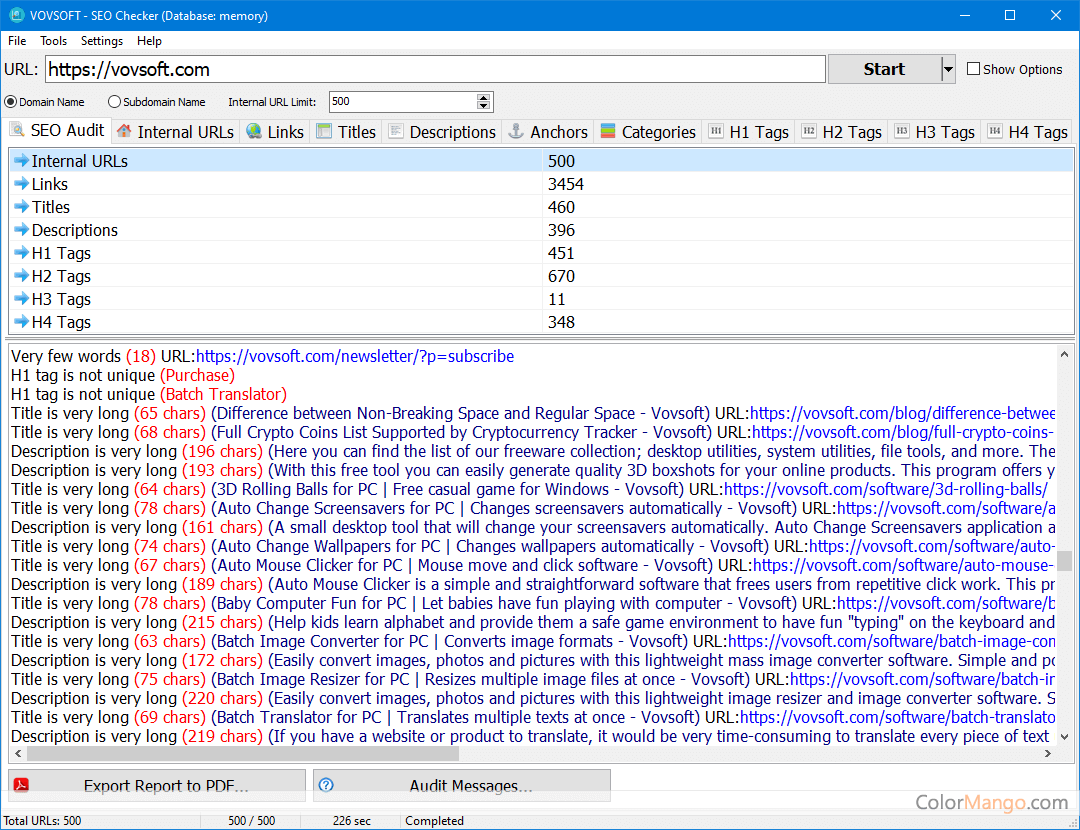Viewport: 1080px width, 830px height.
Task: Select the Titles value 460 cell
Action: pyautogui.click(x=808, y=207)
